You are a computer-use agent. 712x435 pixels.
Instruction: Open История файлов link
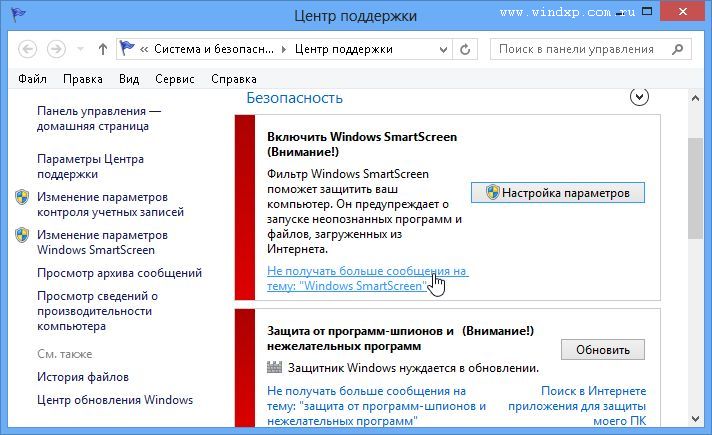coord(83,377)
